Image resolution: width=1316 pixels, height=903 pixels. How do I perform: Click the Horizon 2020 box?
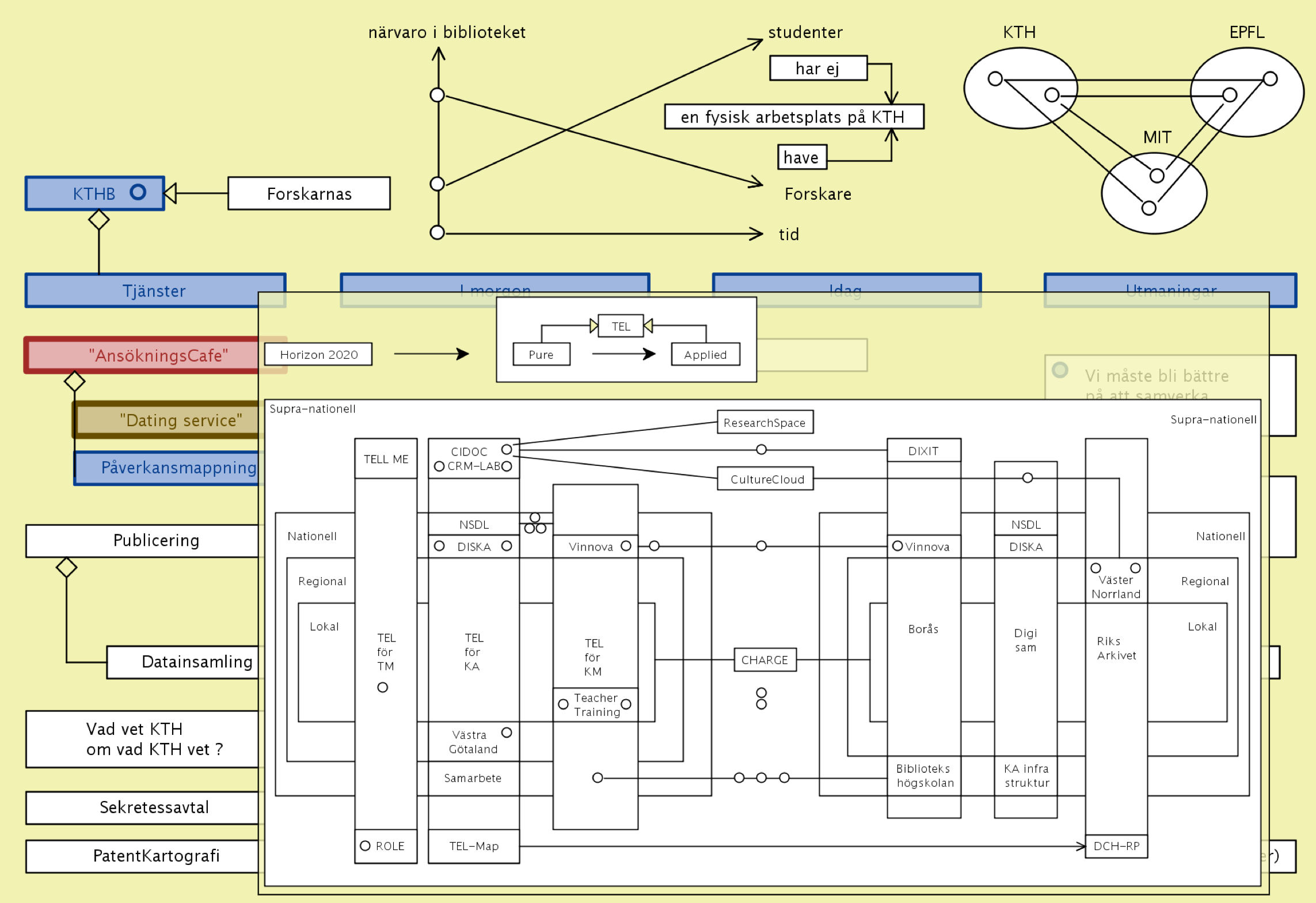tap(318, 354)
